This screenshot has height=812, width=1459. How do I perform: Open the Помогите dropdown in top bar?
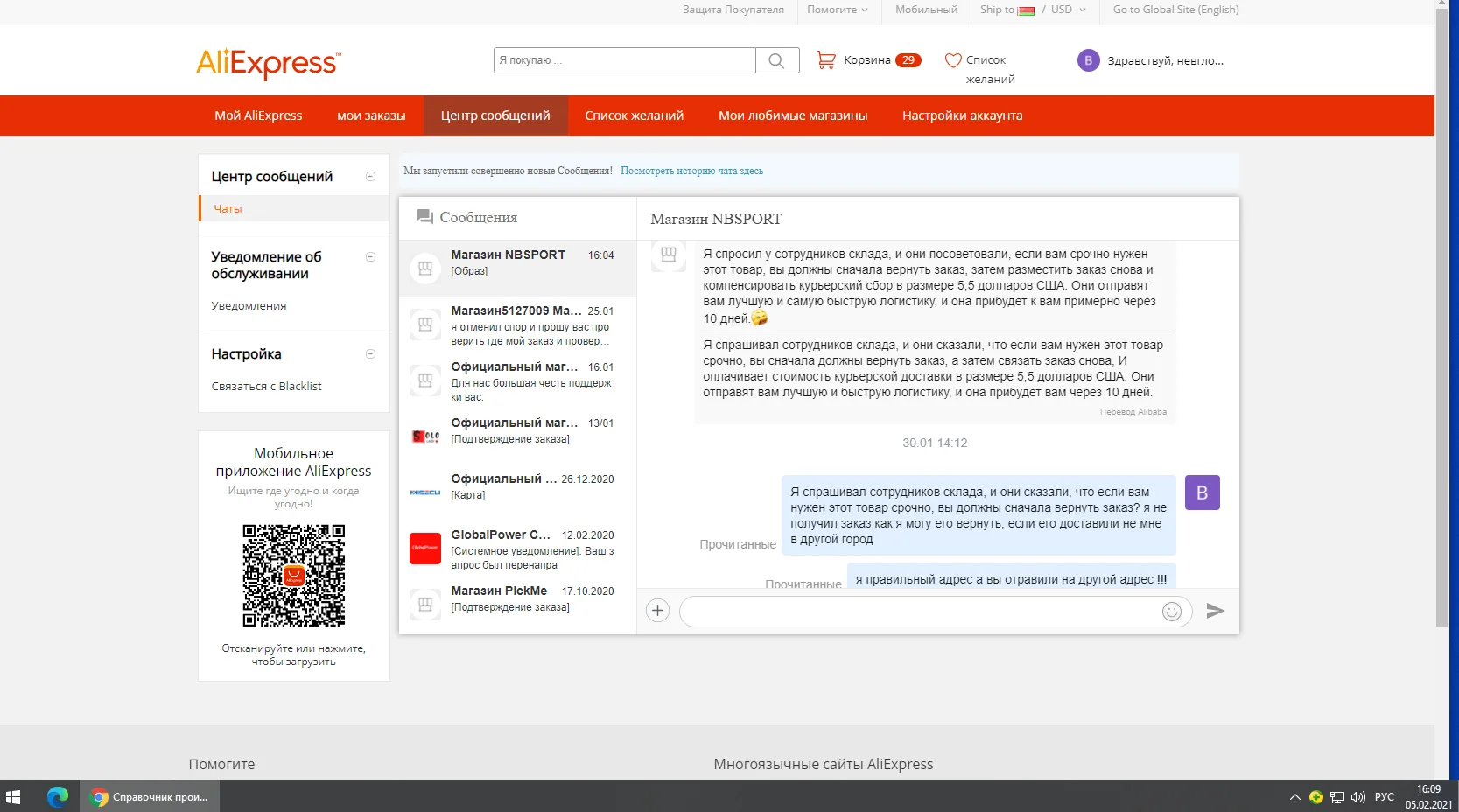[x=838, y=10]
